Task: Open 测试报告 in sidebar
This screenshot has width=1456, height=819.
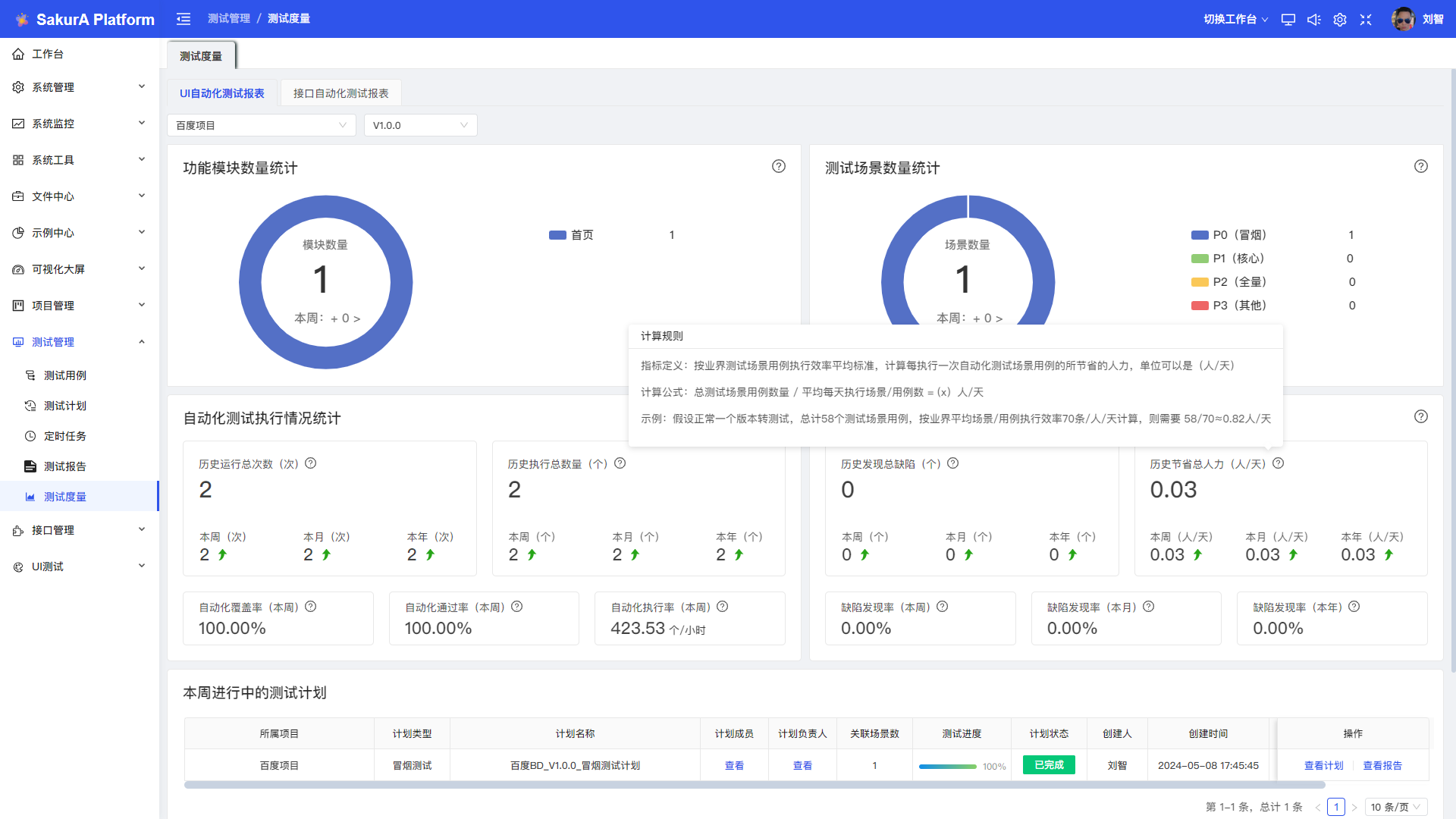Action: pyautogui.click(x=80, y=466)
